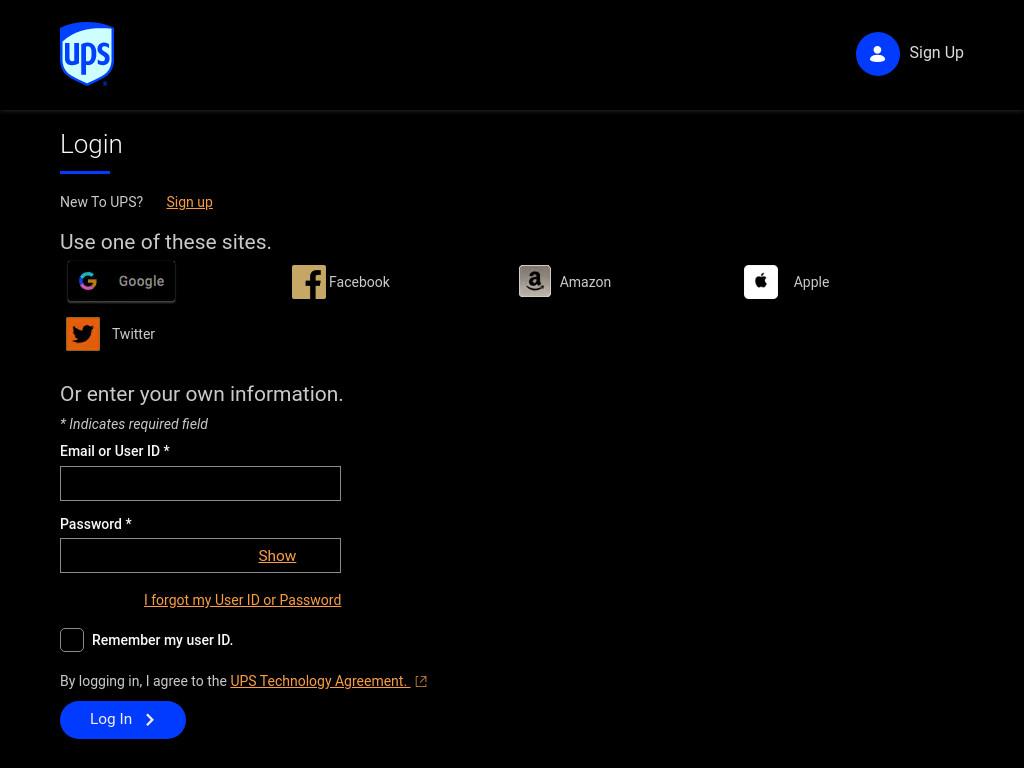This screenshot has width=1024, height=768.
Task: Click external link icon beside Technology Agreement
Action: point(421,682)
